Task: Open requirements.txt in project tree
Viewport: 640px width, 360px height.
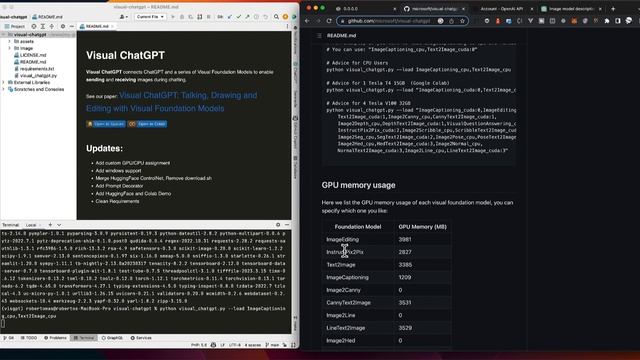Action: (37, 69)
